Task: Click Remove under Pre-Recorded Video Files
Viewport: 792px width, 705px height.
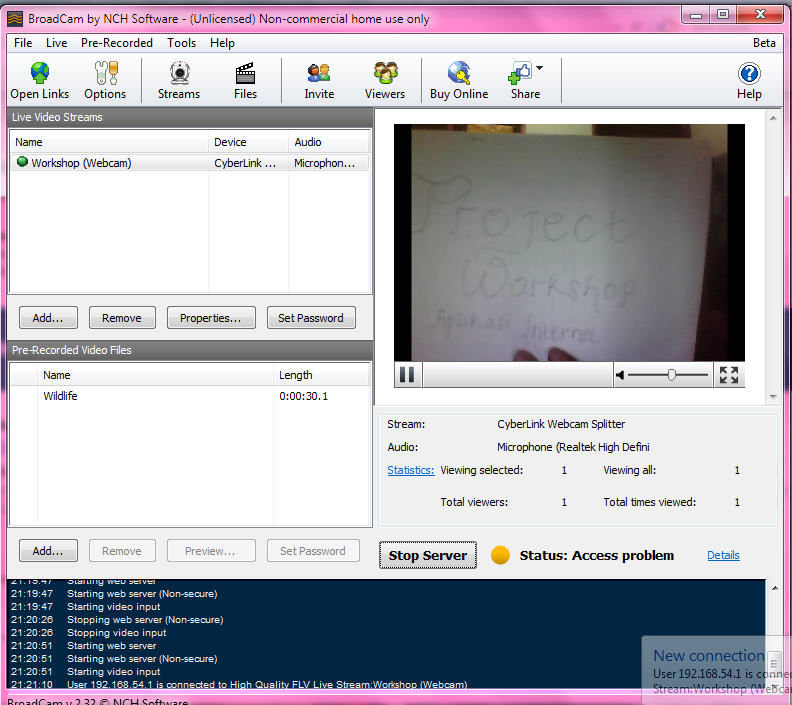Action: click(122, 550)
